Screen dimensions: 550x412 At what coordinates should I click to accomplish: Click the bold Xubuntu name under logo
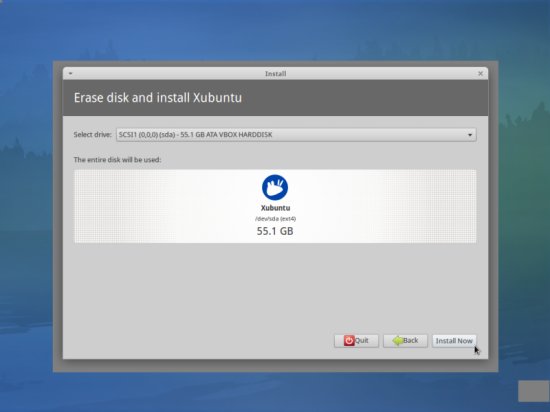coord(275,208)
